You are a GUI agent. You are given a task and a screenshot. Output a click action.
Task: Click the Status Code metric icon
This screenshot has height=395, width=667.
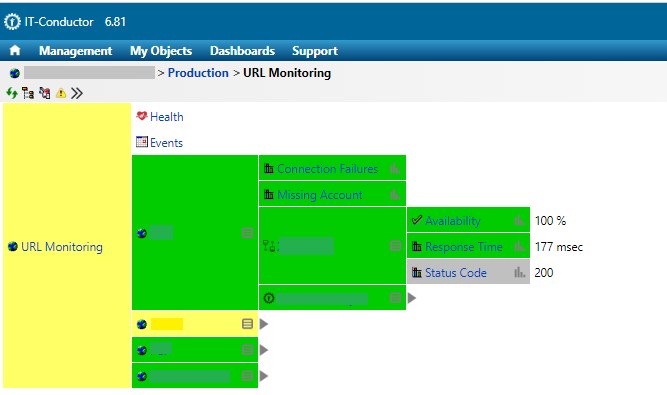point(417,272)
